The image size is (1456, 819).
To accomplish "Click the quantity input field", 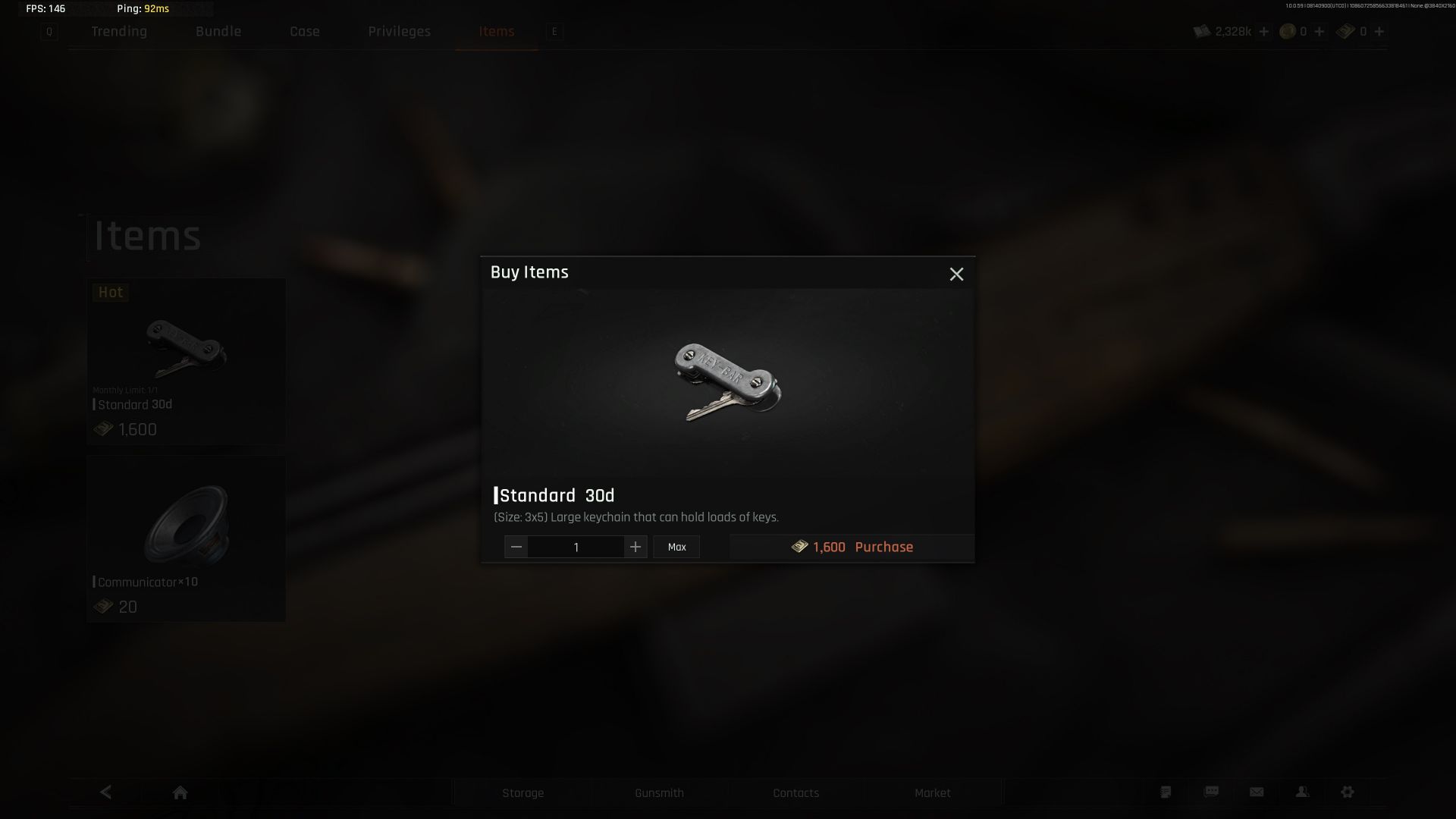I will (x=576, y=547).
